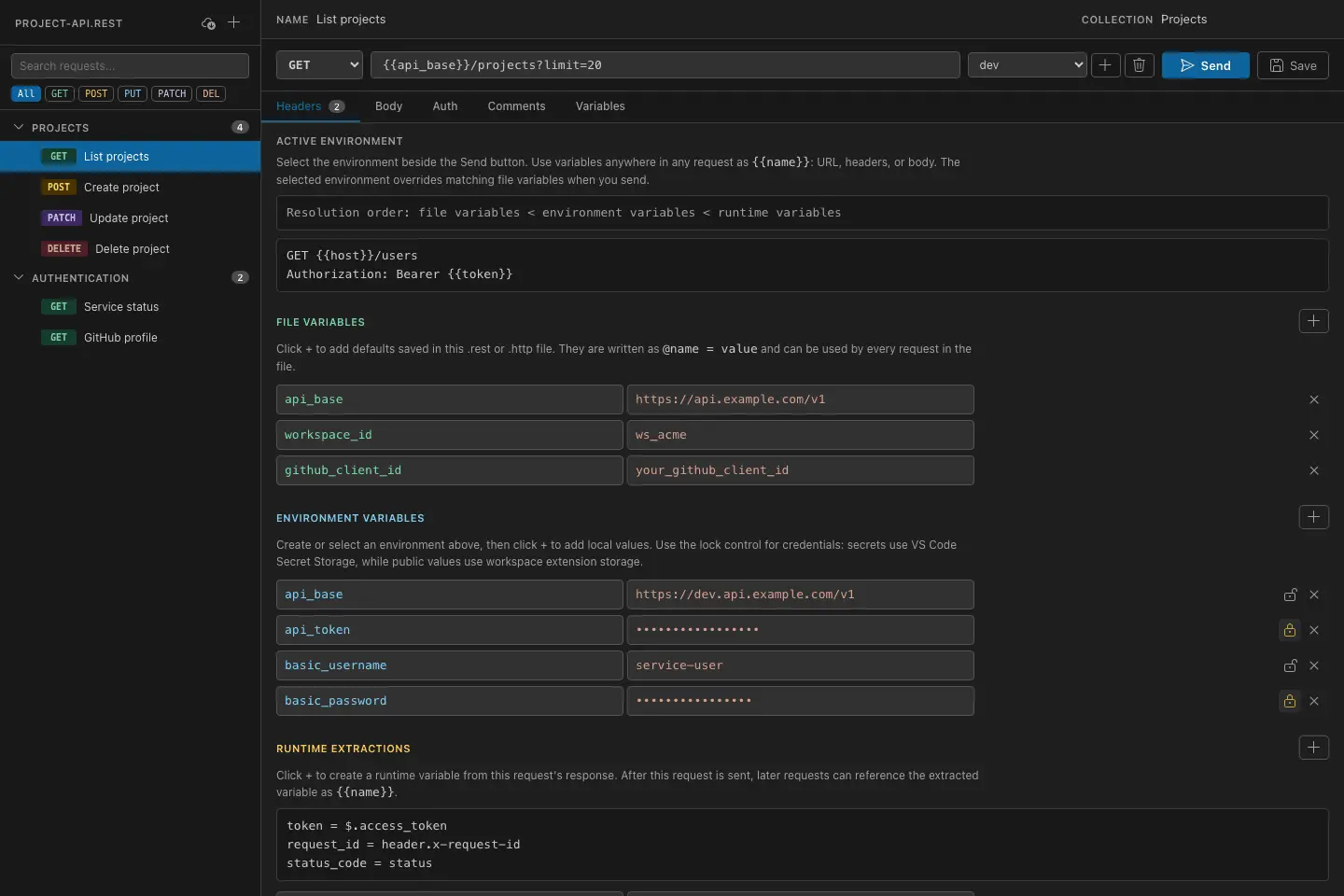
Task: Edit the basic_password name field
Action: click(449, 701)
